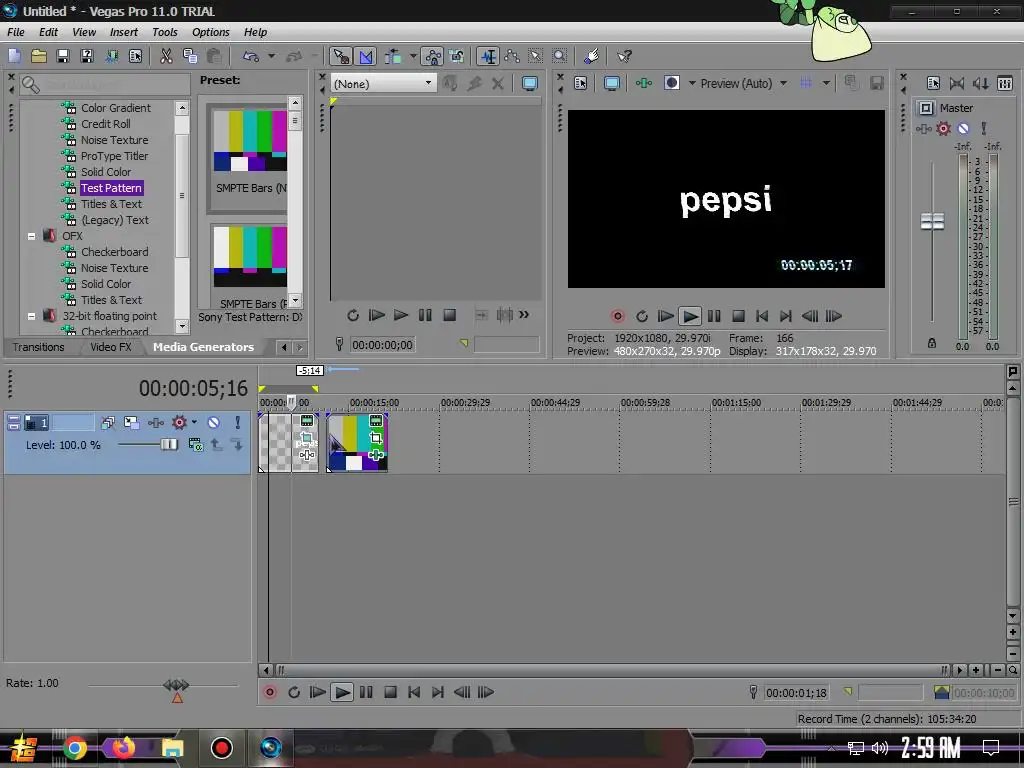Screen dimensions: 1024x768
Task: Open the Overlays dropdown arrow in the preview panel
Action: click(x=826, y=83)
